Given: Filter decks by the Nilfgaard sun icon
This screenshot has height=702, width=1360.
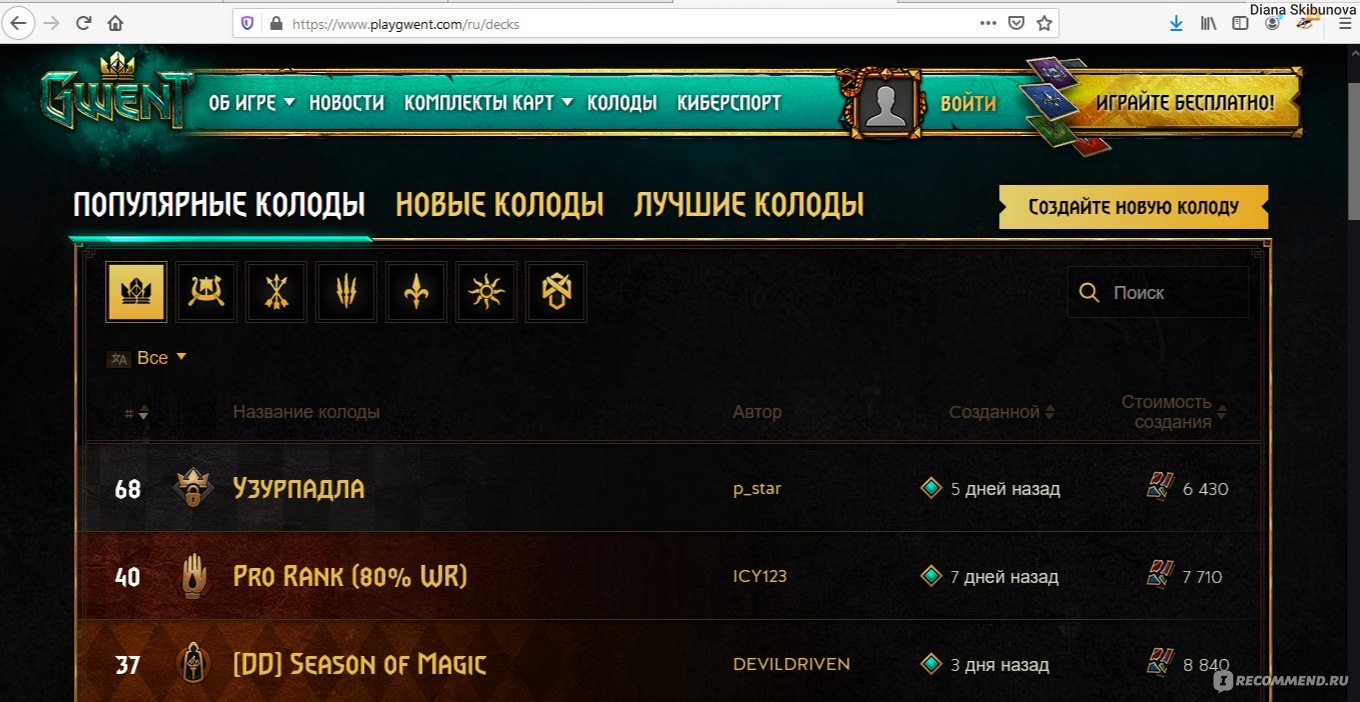Looking at the screenshot, I should pyautogui.click(x=486, y=292).
